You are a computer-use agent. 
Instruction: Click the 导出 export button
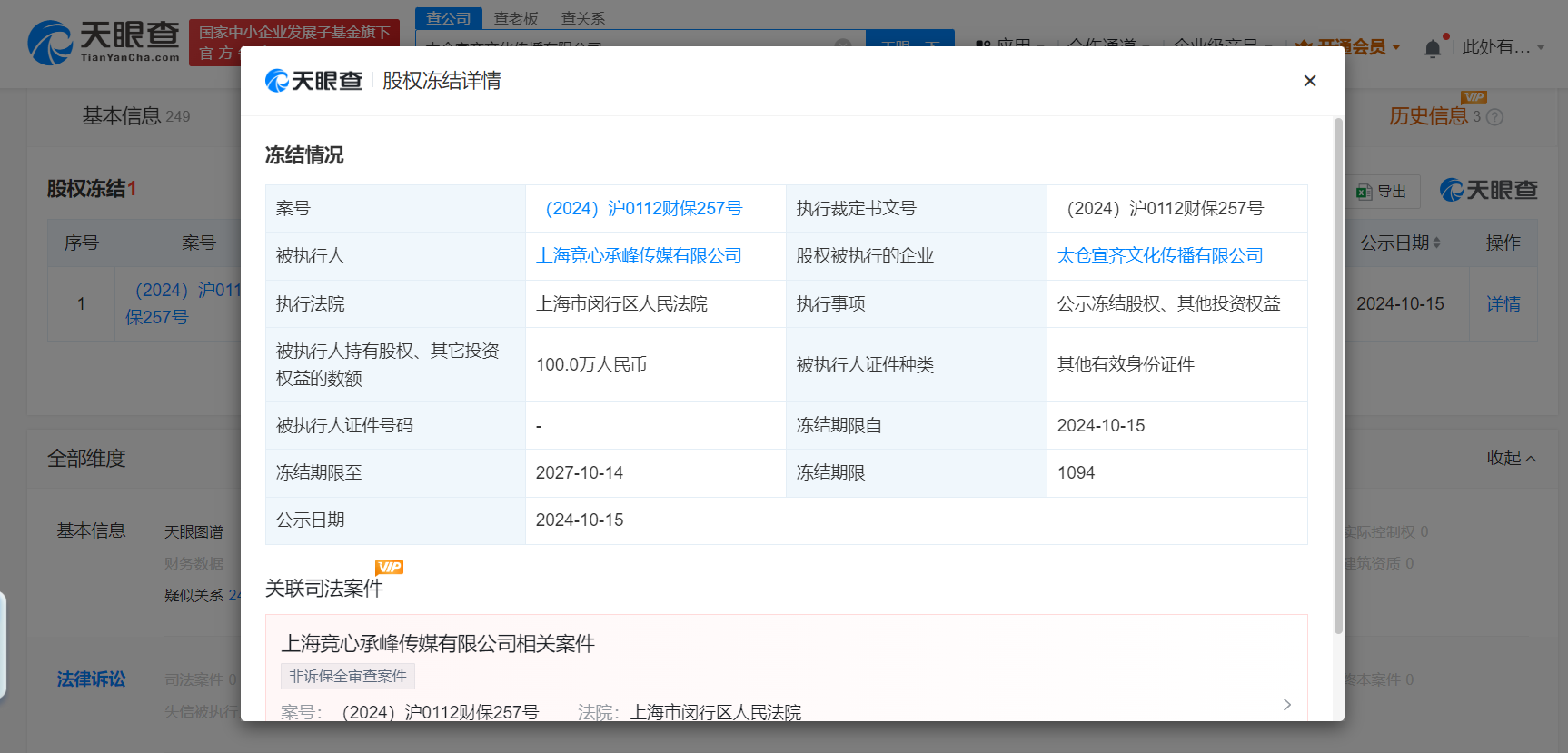point(1381,192)
